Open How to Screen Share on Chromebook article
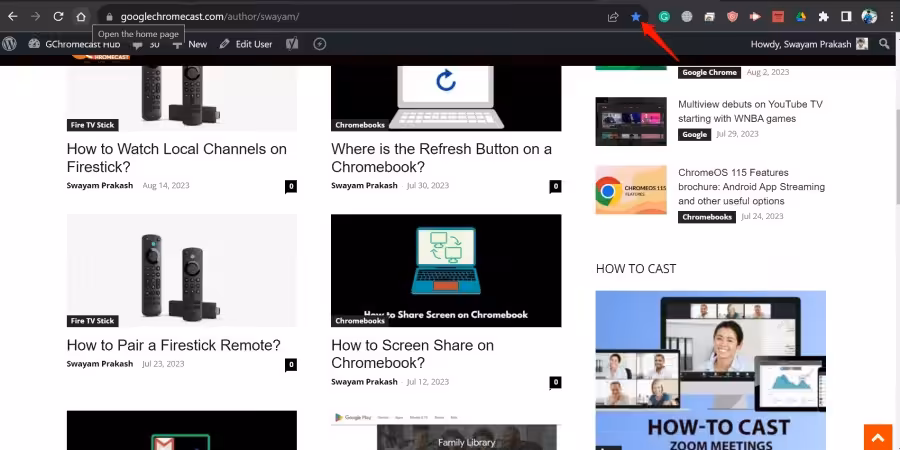The image size is (900, 450). pos(412,354)
